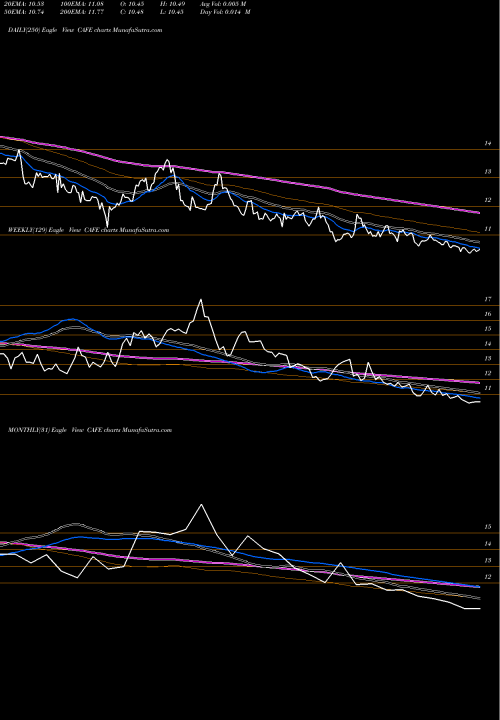
Task: Click the 14 price label on daily chart
Action: coord(488,143)
